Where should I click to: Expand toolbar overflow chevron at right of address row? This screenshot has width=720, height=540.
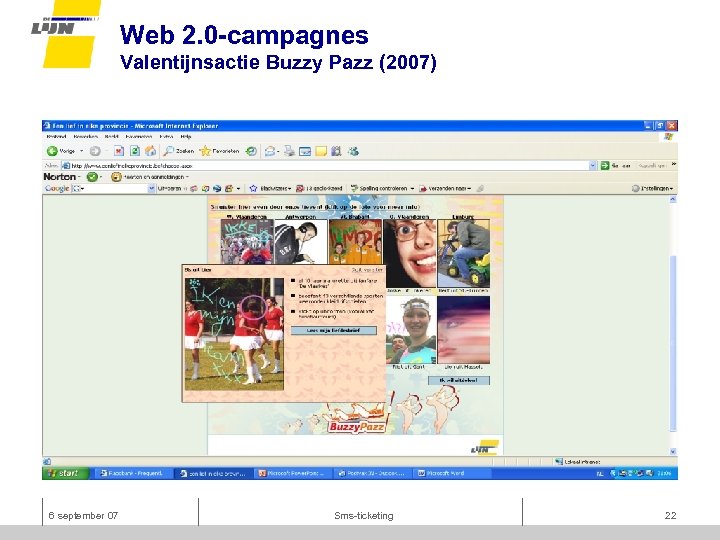pos(674,164)
